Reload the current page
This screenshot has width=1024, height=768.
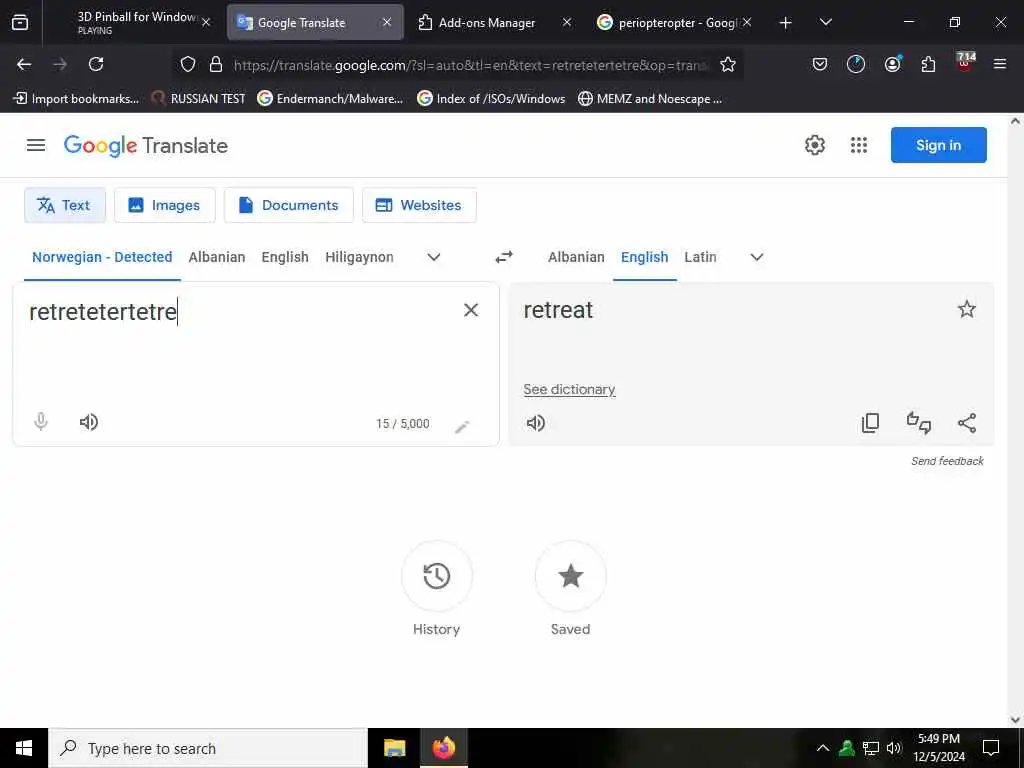[96, 64]
